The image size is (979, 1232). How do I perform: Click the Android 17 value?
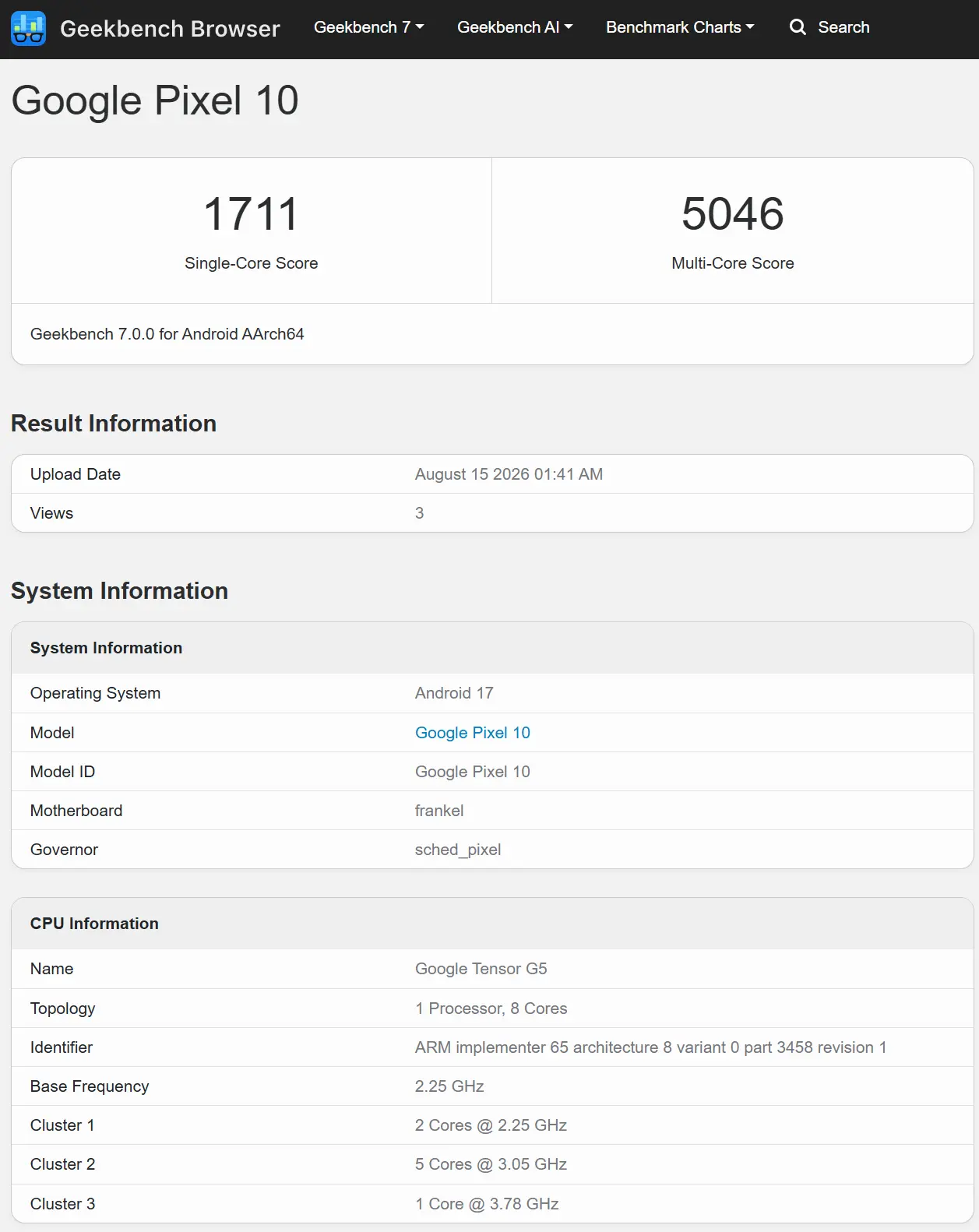pos(454,693)
